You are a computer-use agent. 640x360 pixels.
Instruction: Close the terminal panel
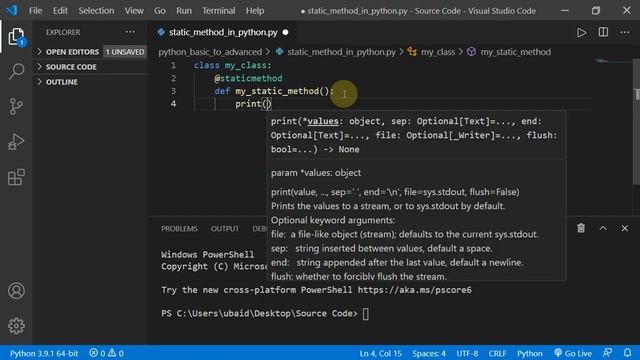coord(624,228)
